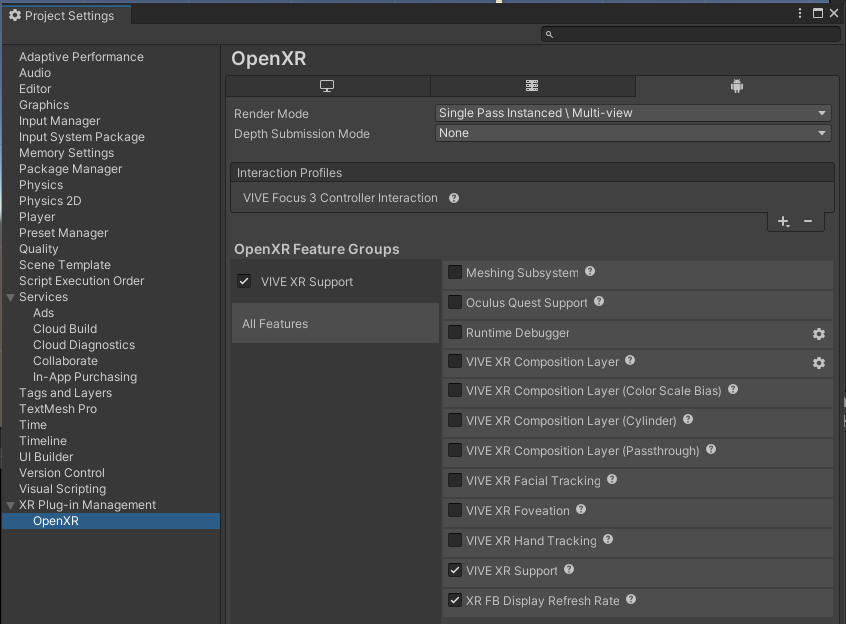
Task: Open Runtime Debugger settings gear
Action: click(x=818, y=334)
